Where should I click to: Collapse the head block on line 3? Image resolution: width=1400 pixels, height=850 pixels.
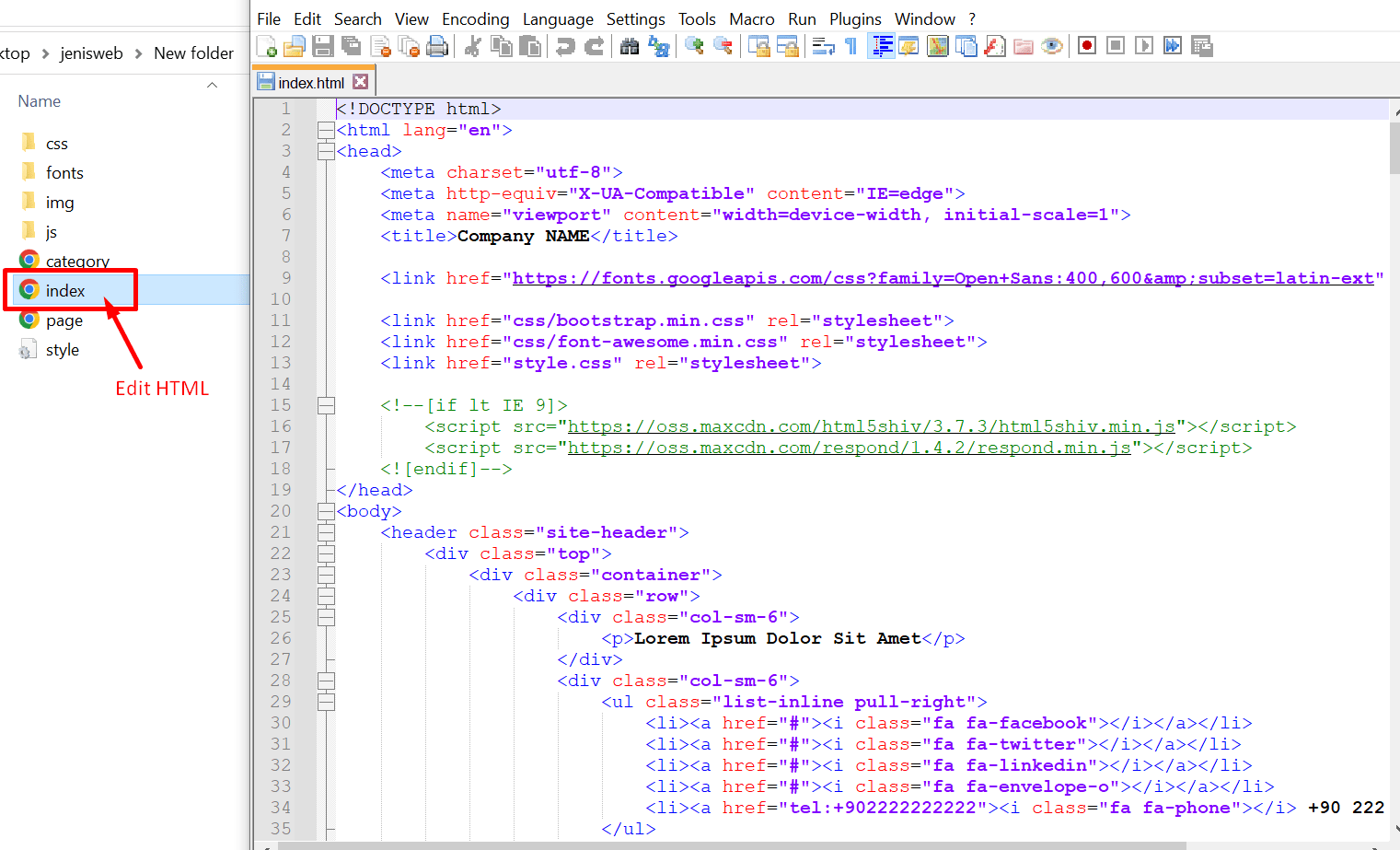point(326,151)
